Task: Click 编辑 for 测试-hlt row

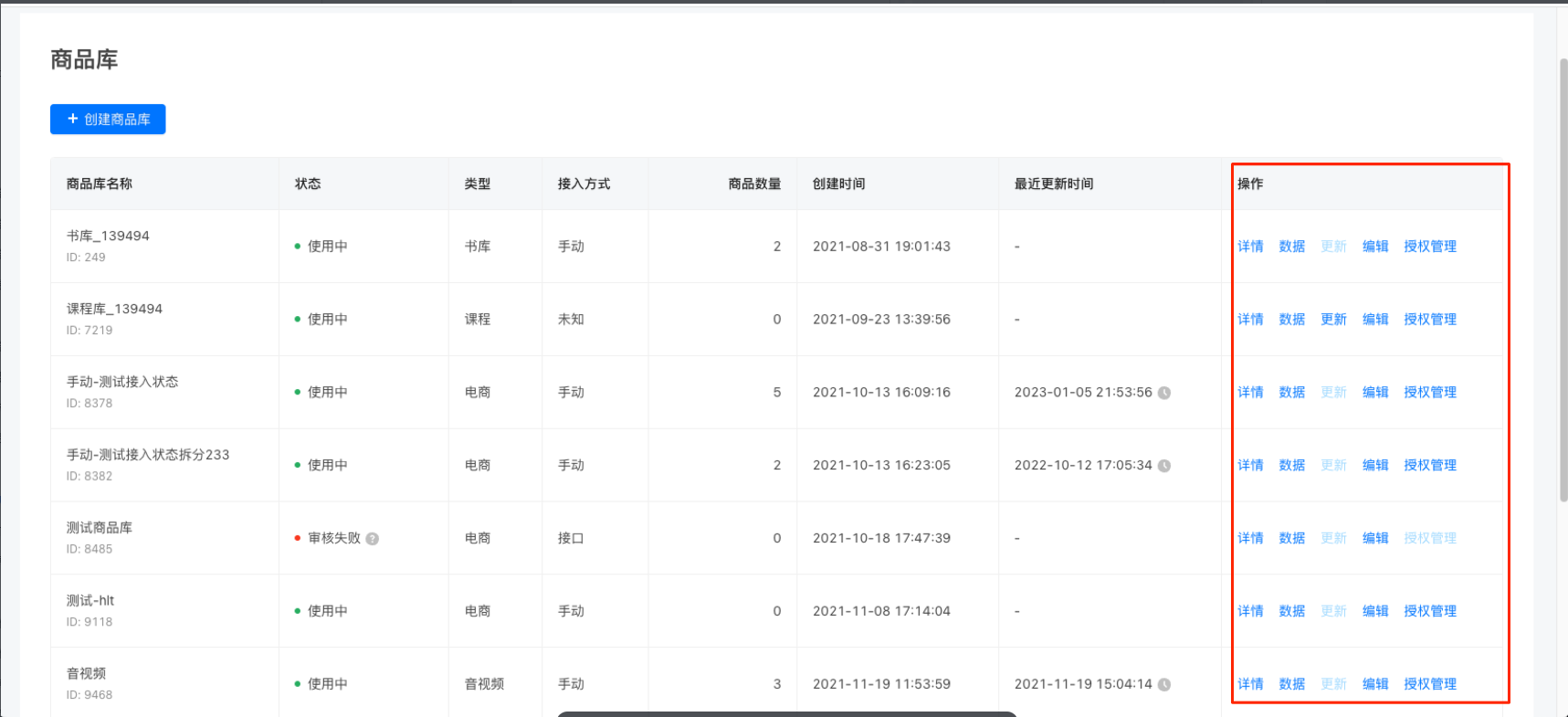Action: coord(1375,611)
